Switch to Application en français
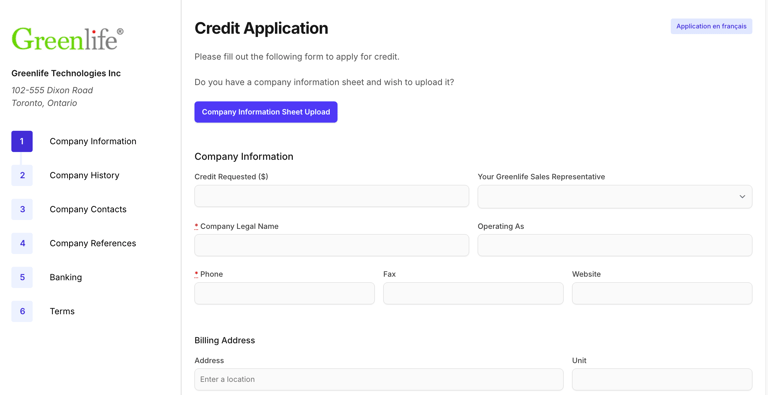Image resolution: width=768 pixels, height=395 pixels. (711, 26)
